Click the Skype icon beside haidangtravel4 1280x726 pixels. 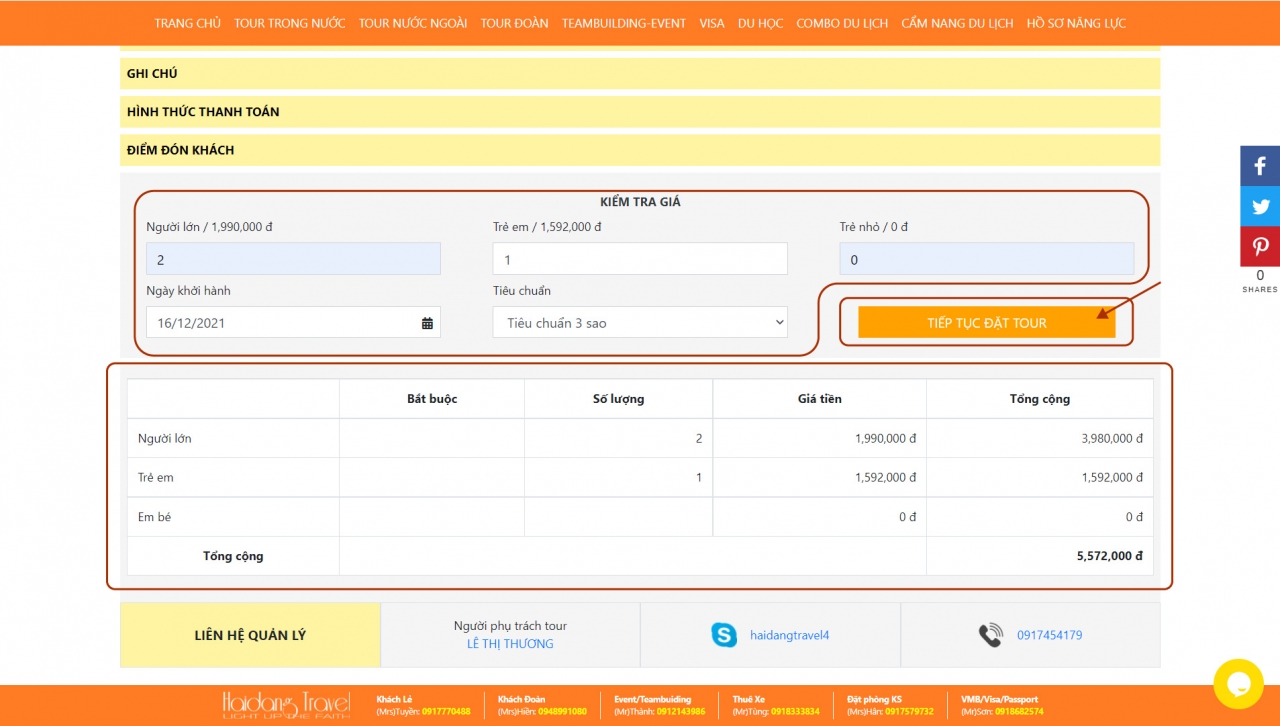tap(724, 635)
